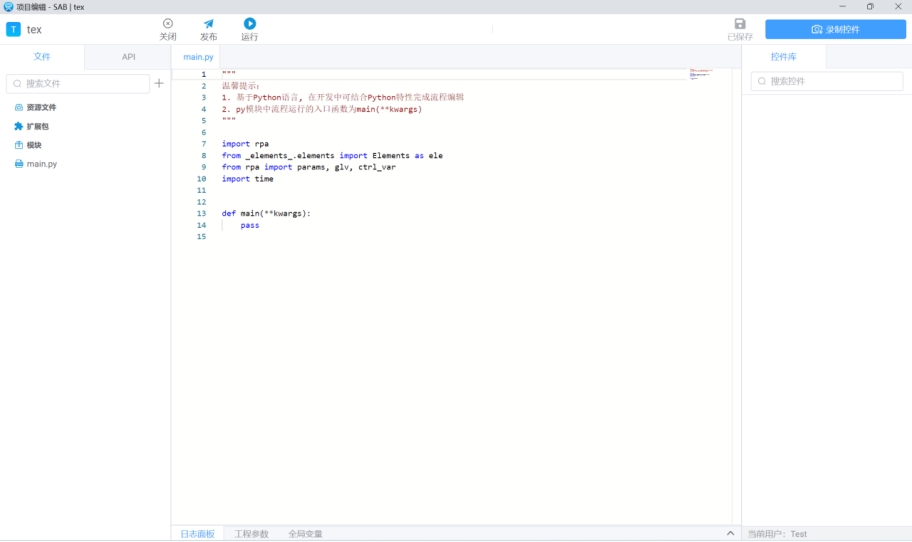Click line number 13 in gutter
The image size is (912, 542).
click(201, 213)
